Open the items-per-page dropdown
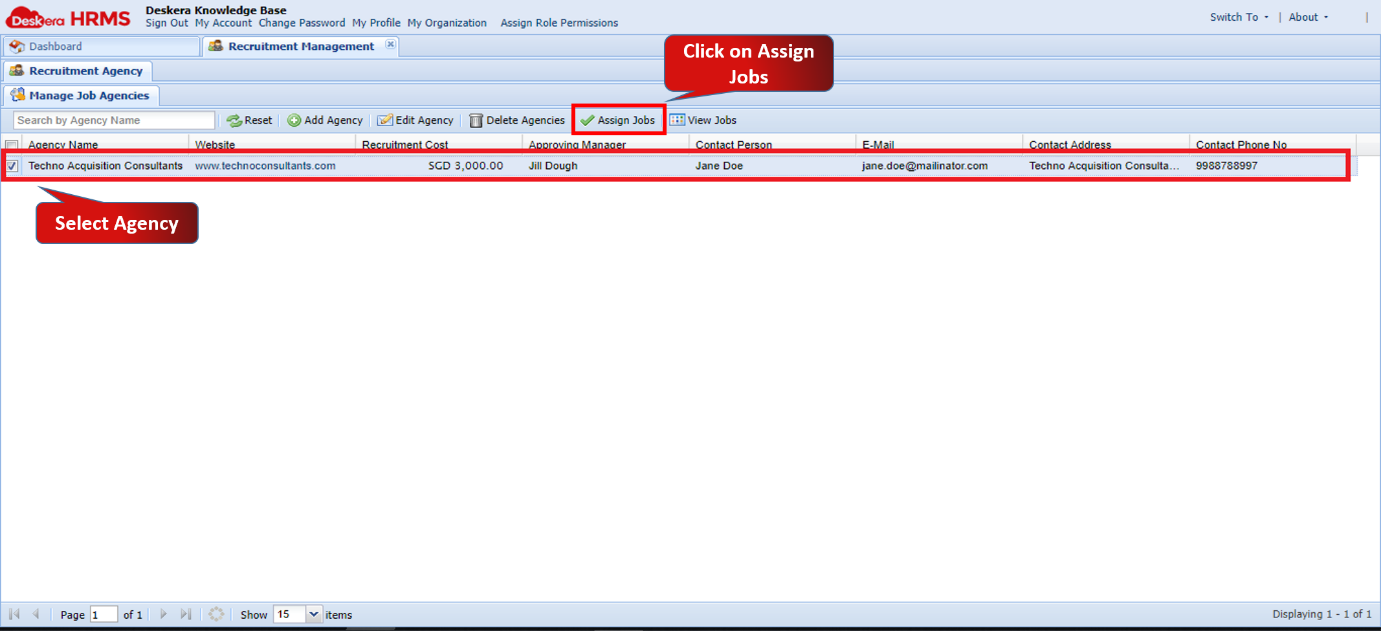This screenshot has width=1381, height=631. pos(314,614)
